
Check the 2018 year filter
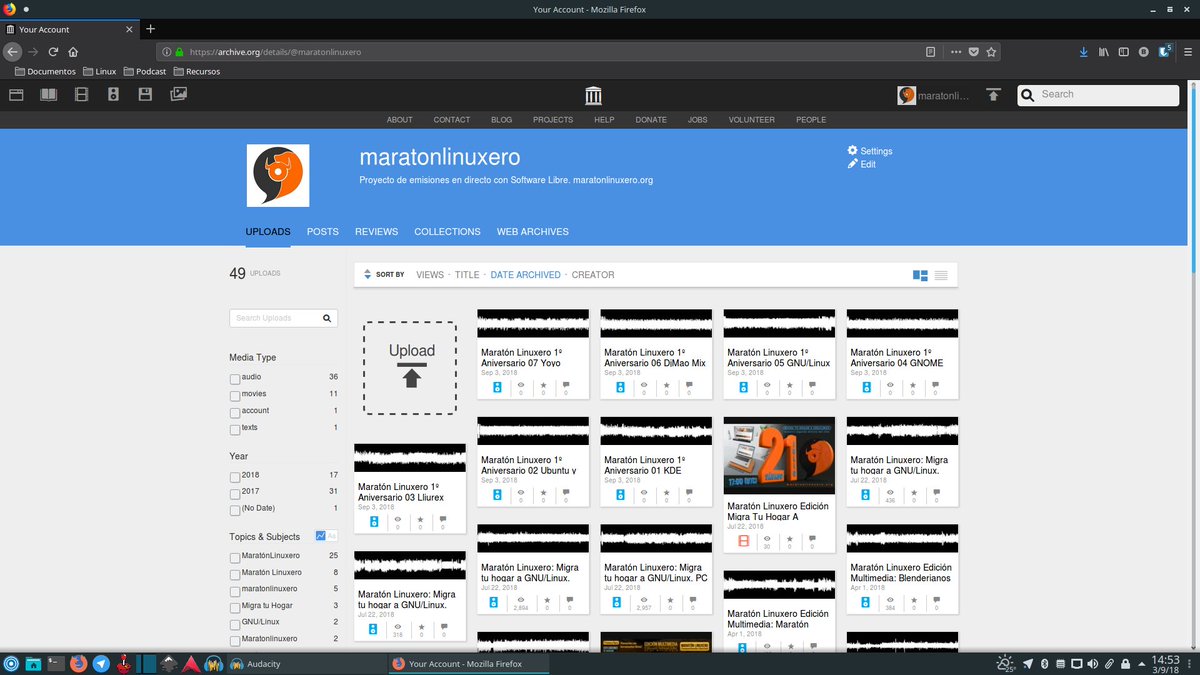[x=235, y=478]
